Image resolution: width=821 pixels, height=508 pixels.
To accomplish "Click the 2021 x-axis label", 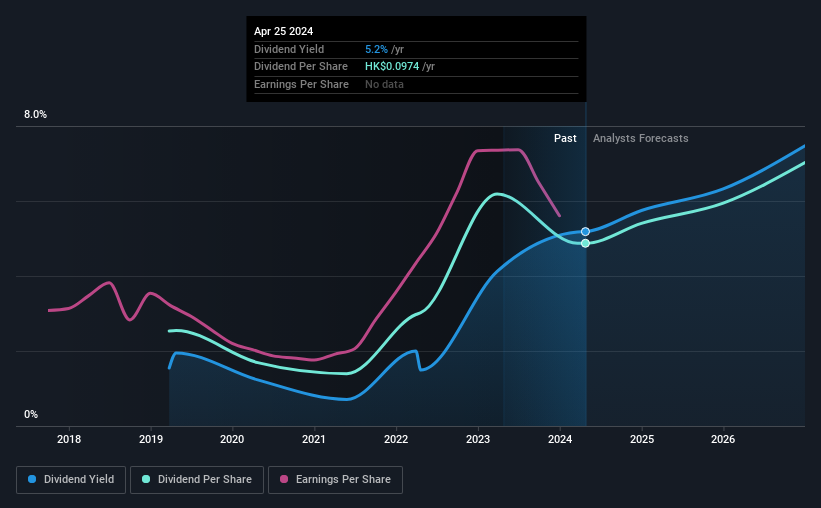I will (314, 439).
